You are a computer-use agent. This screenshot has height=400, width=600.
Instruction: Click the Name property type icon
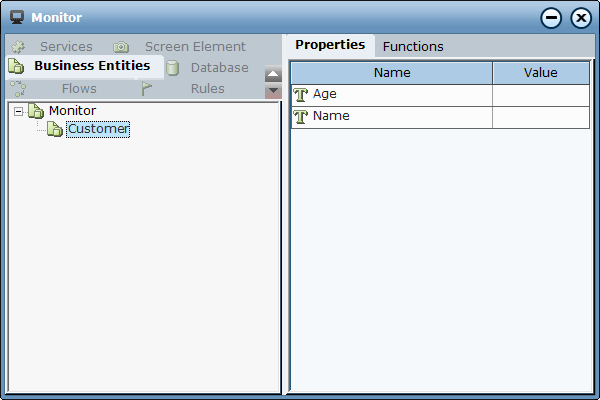(x=300, y=117)
